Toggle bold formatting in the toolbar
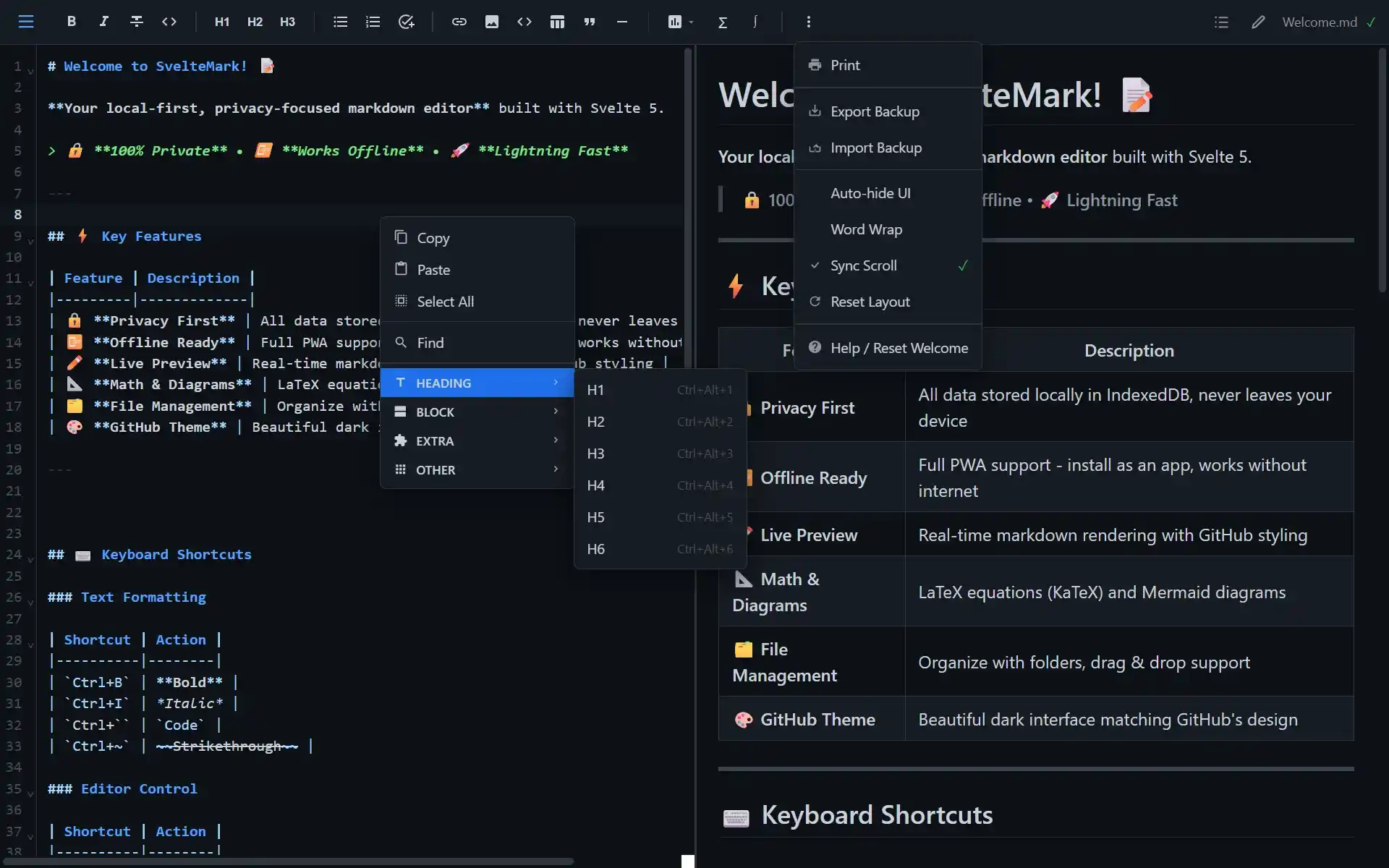Screen dimensions: 1389x868 coord(72,22)
